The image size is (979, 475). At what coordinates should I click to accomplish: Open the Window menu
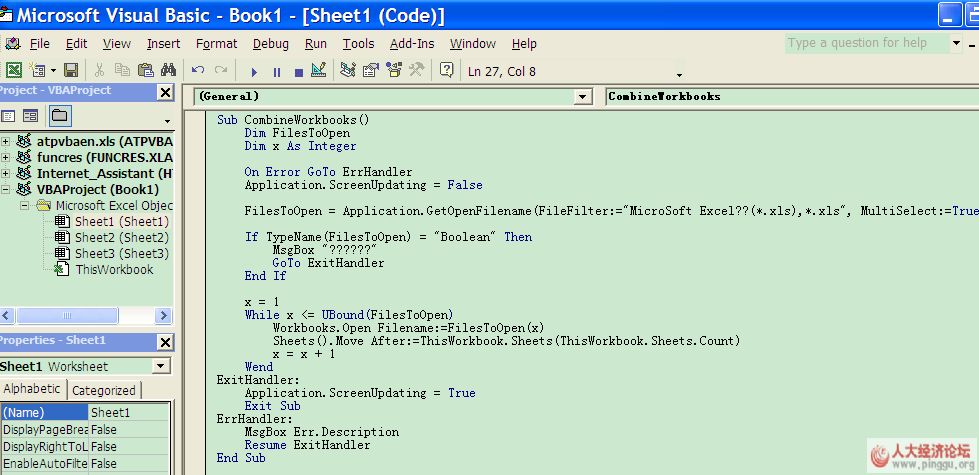tap(473, 44)
